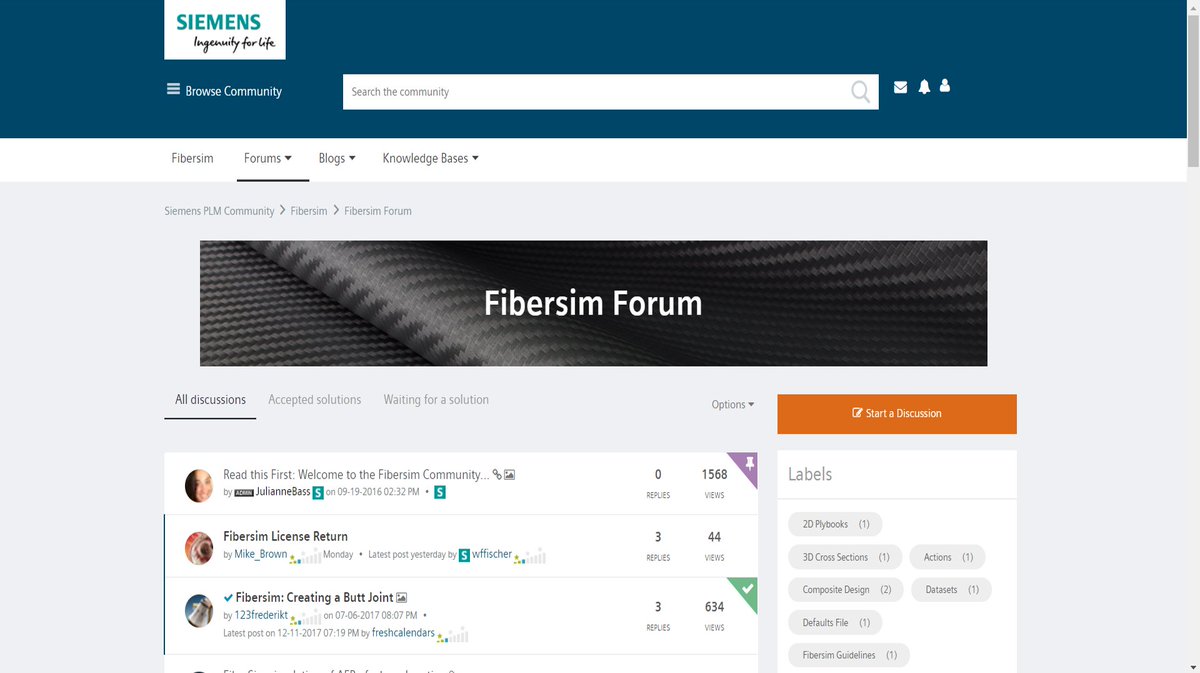Image resolution: width=1200 pixels, height=673 pixels.
Task: Open 'Read this First: Welcome' topic
Action: tap(356, 475)
